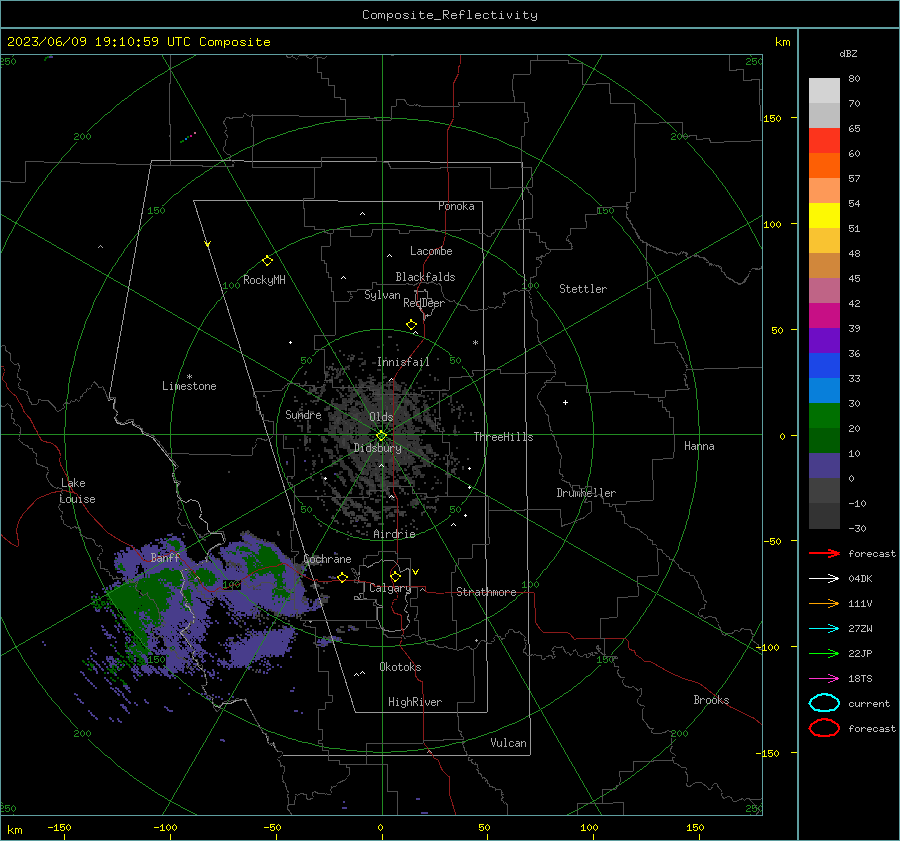900x841 pixels.
Task: Select the slate-blue 0-10 dBZ swatch
Action: [824, 465]
